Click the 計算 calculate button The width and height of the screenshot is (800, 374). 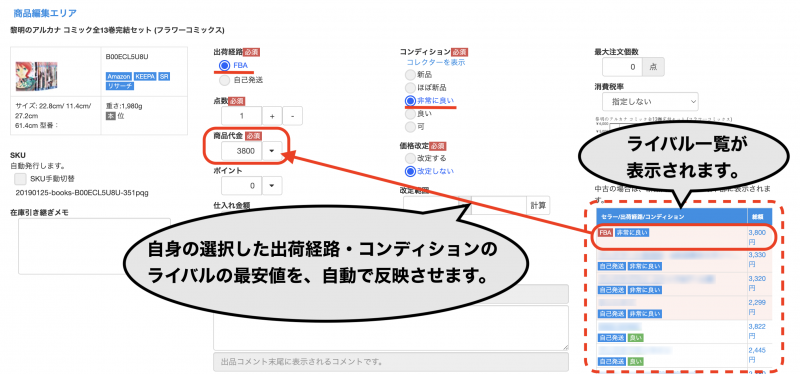[x=538, y=206]
